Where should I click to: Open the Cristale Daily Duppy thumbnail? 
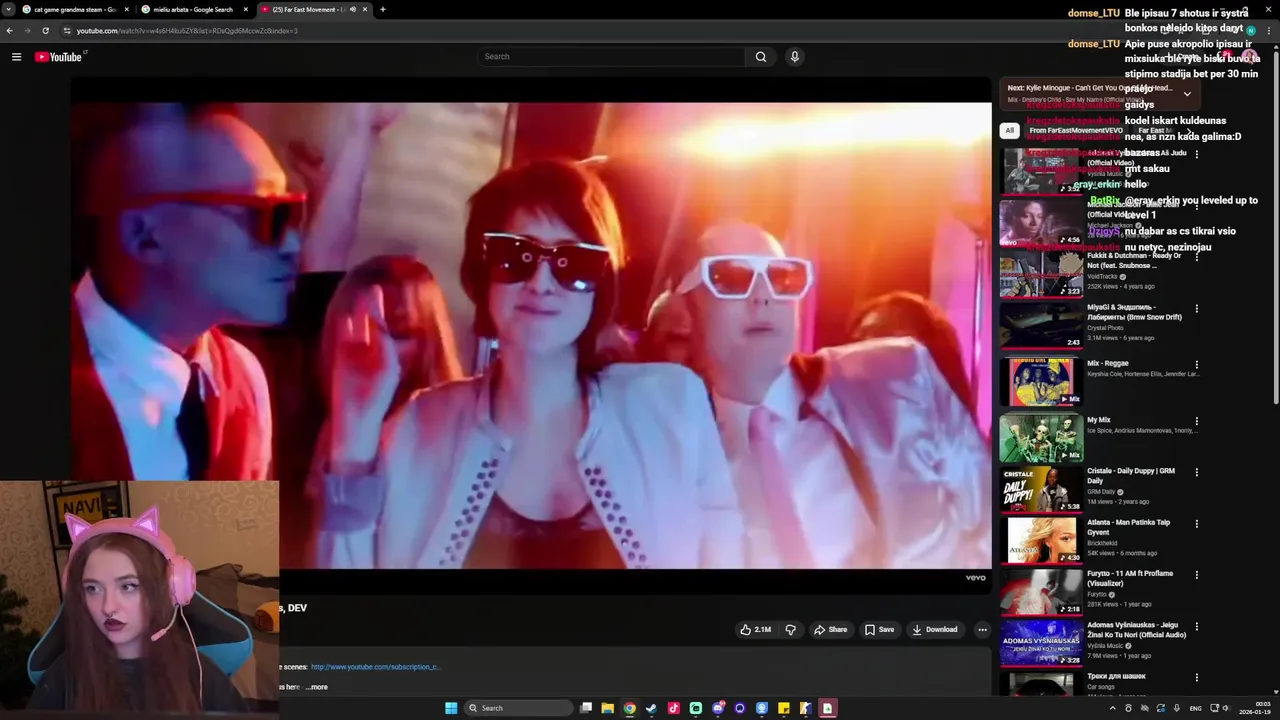[1041, 489]
